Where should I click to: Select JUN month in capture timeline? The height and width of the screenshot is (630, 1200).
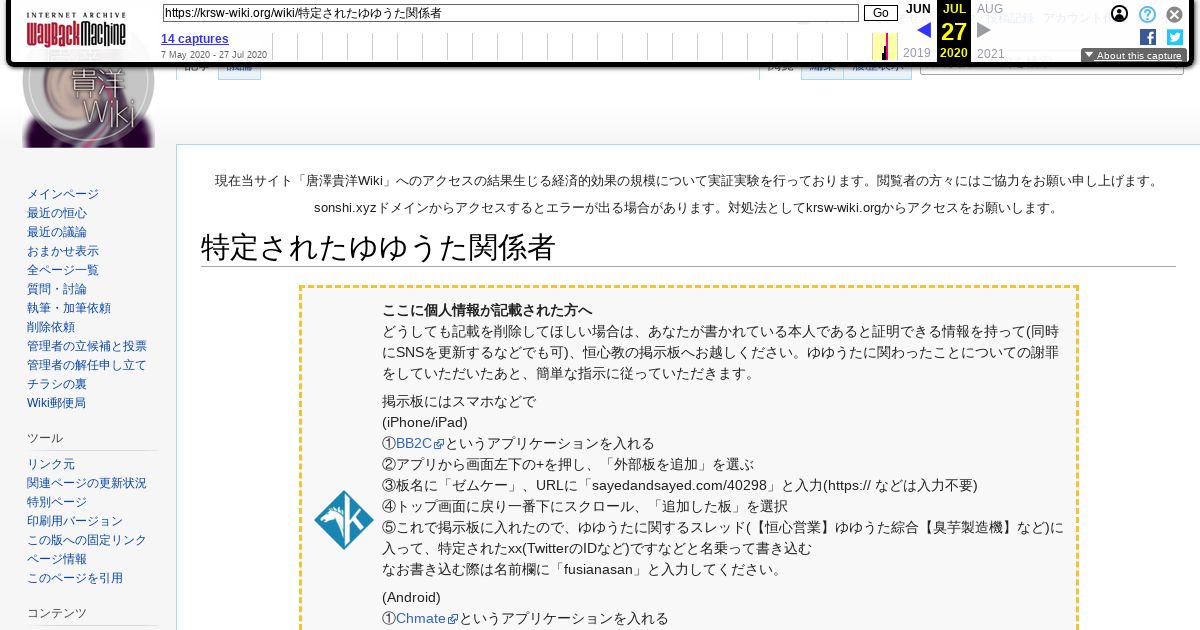click(918, 9)
